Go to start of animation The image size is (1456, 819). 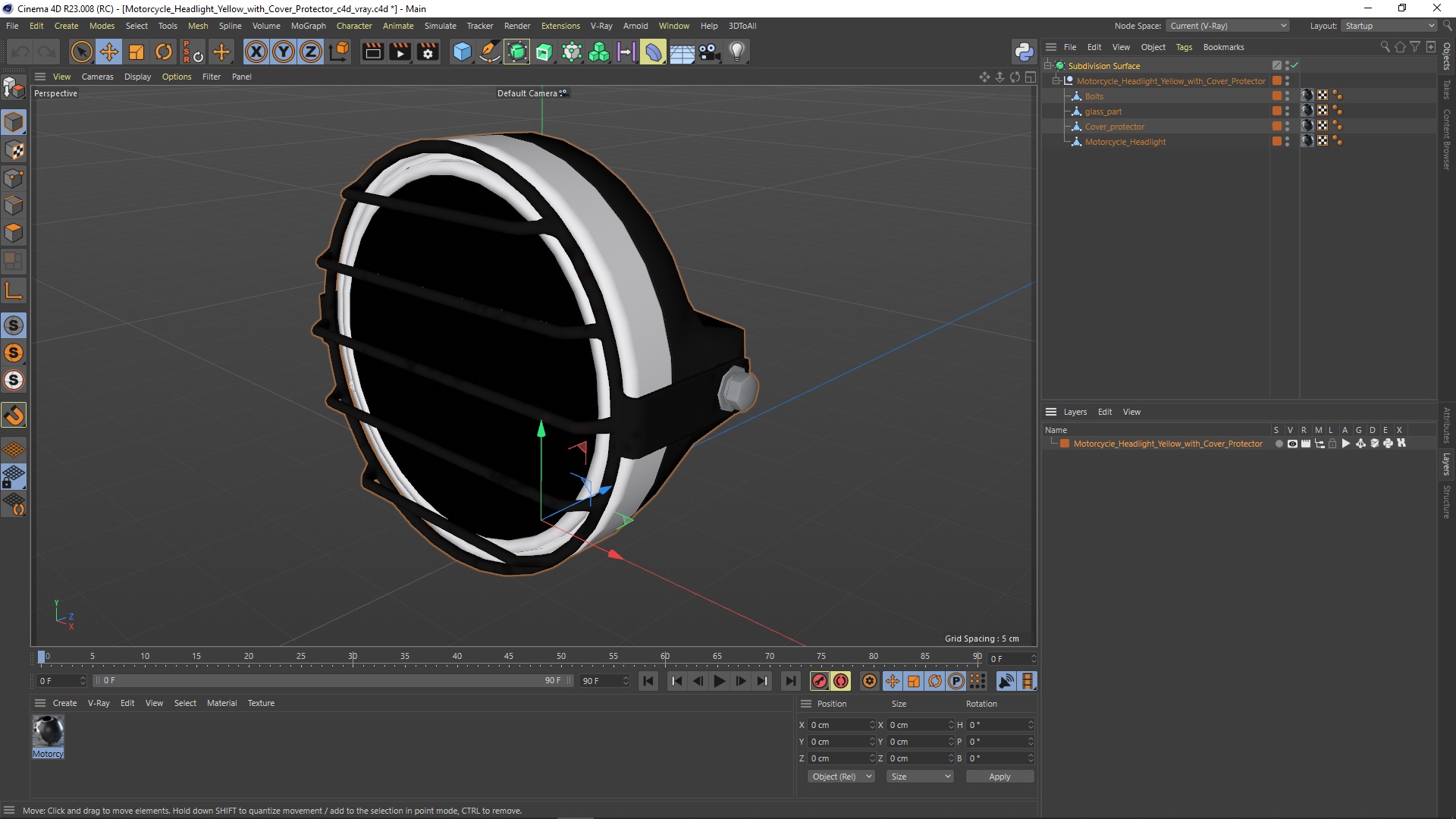648,681
